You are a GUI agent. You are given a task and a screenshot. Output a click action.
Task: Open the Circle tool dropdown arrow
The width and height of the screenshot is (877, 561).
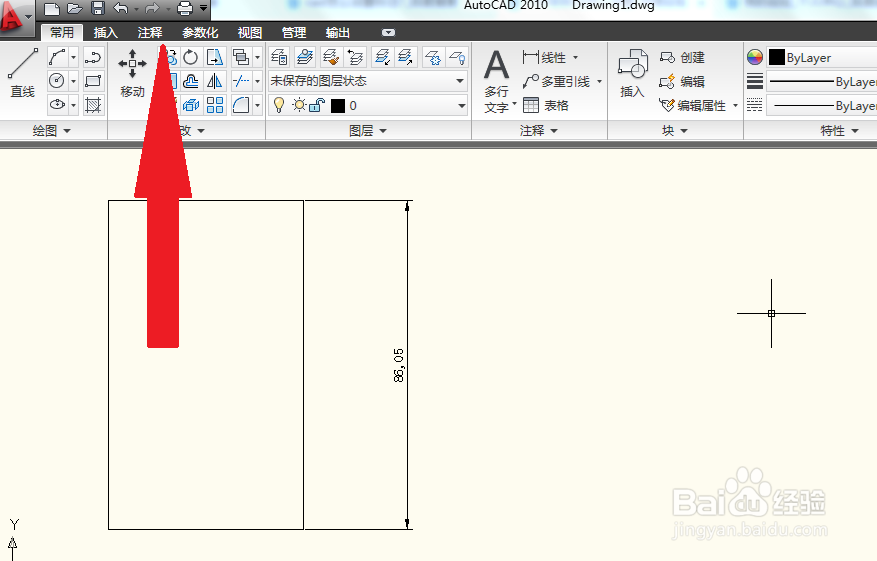(73, 81)
